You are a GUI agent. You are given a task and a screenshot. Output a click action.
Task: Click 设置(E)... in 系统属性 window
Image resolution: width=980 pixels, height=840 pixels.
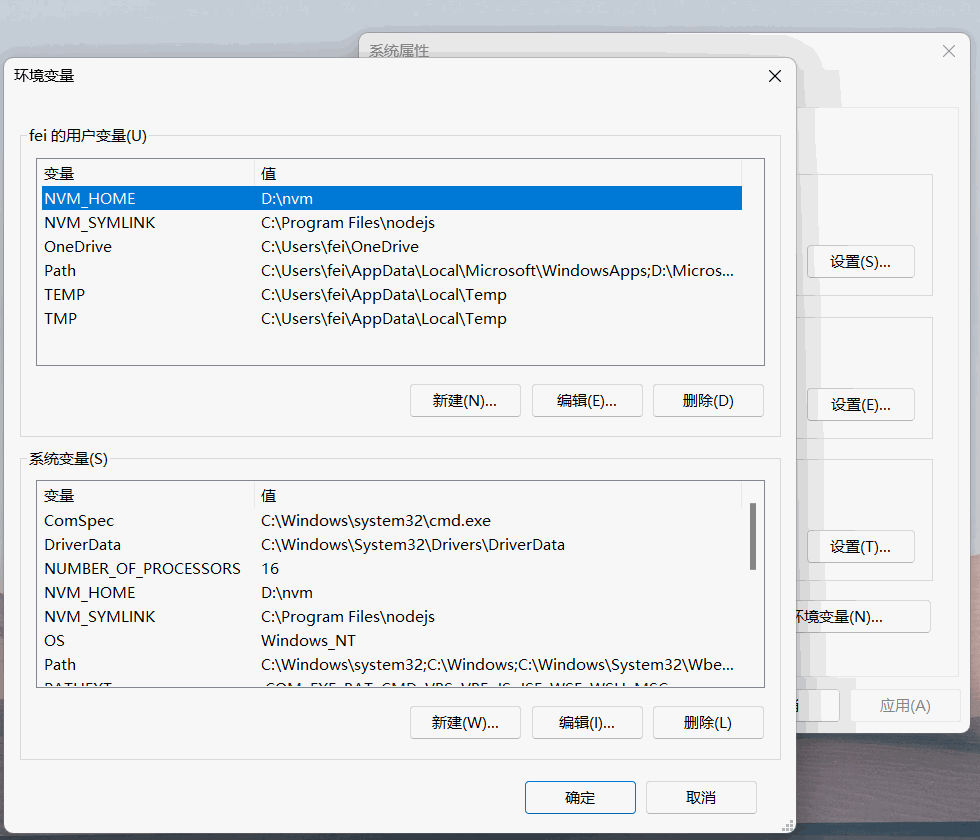[x=861, y=404]
